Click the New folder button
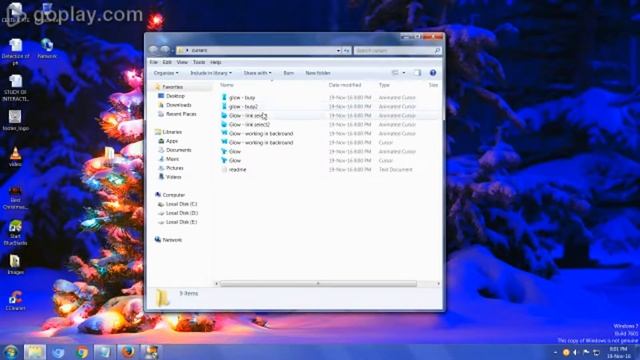This screenshot has height=360, width=640. tap(318, 73)
